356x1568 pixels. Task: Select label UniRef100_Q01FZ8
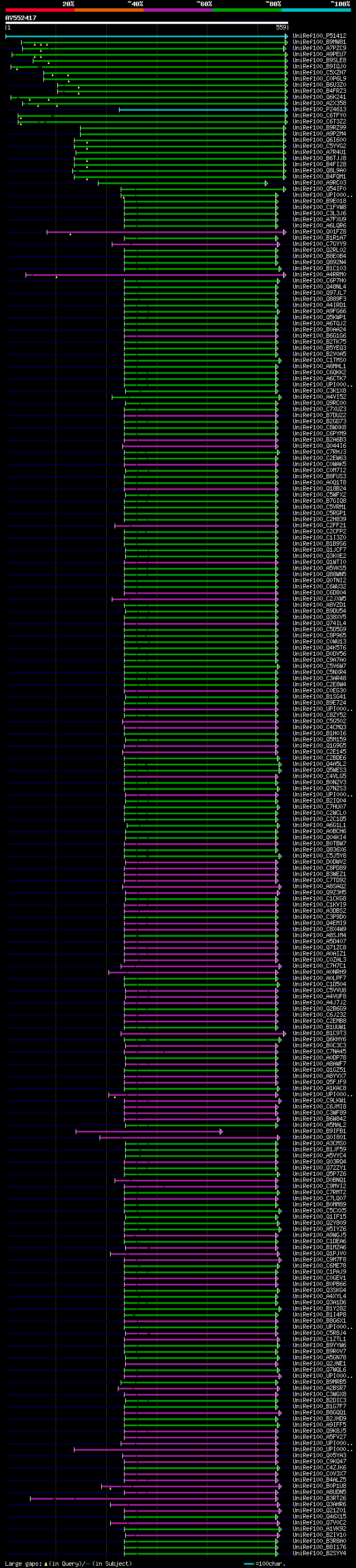tap(319, 233)
